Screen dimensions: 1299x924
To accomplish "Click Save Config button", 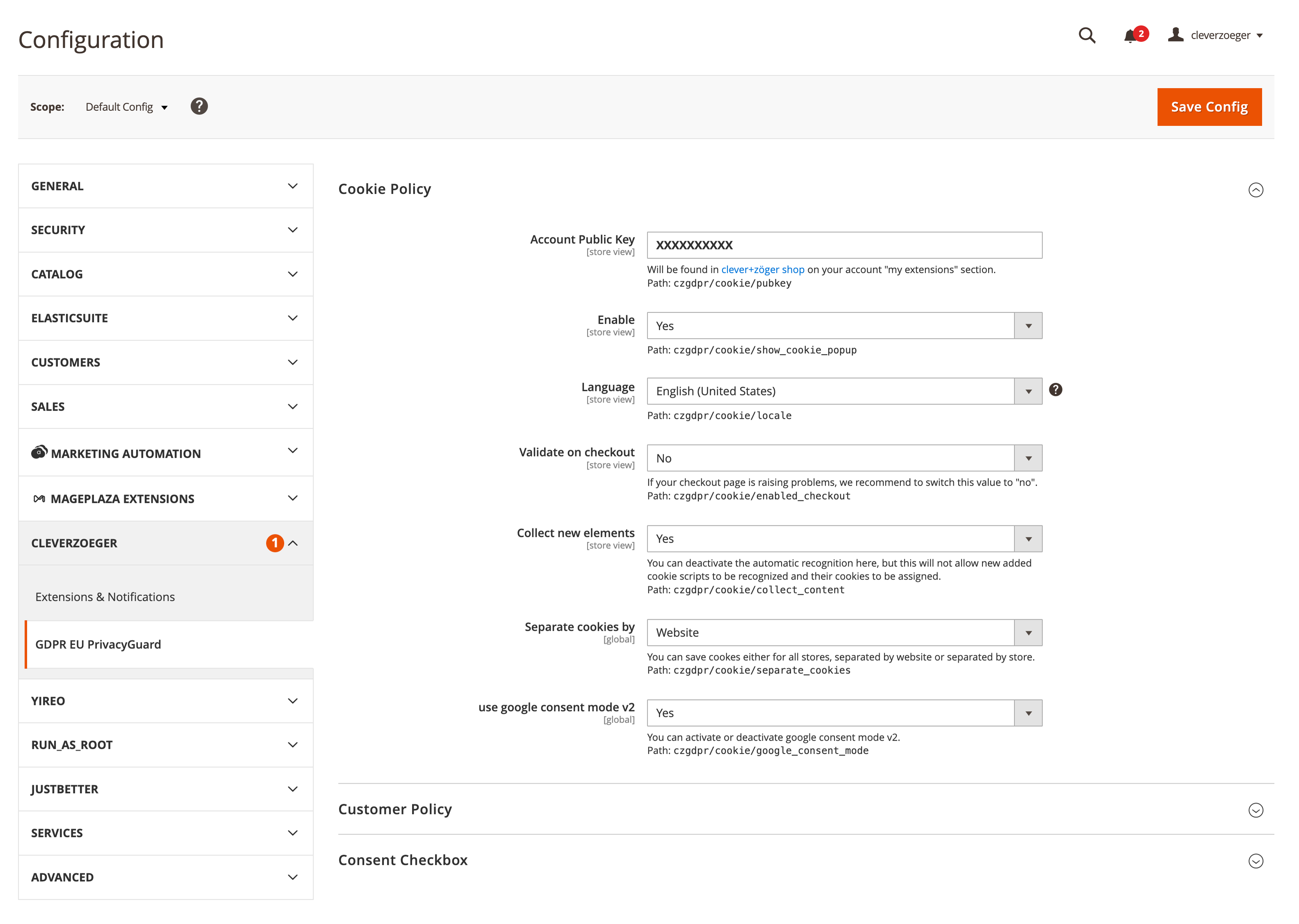I will pos(1209,107).
